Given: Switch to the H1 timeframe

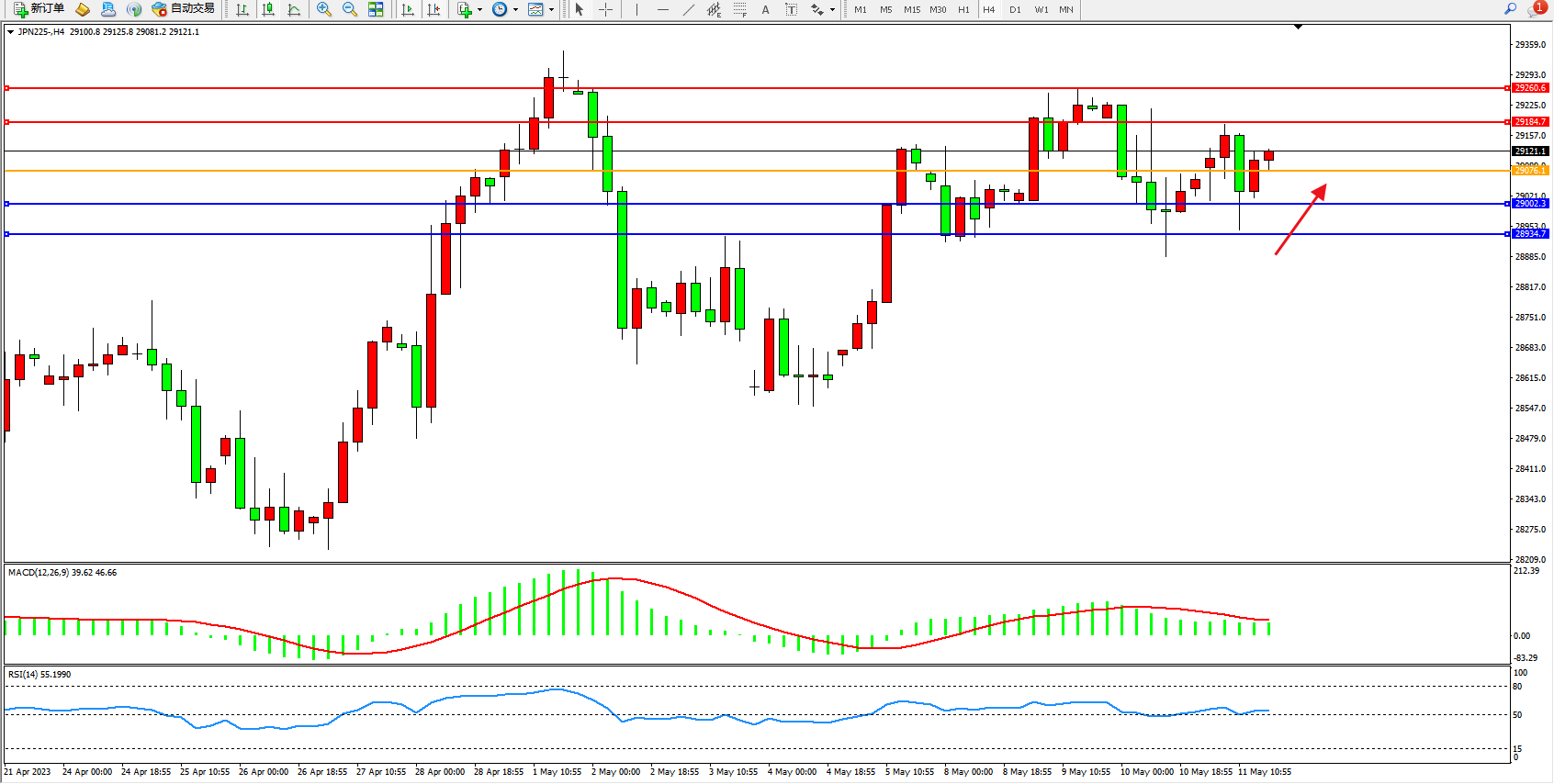Looking at the screenshot, I should (x=963, y=9).
